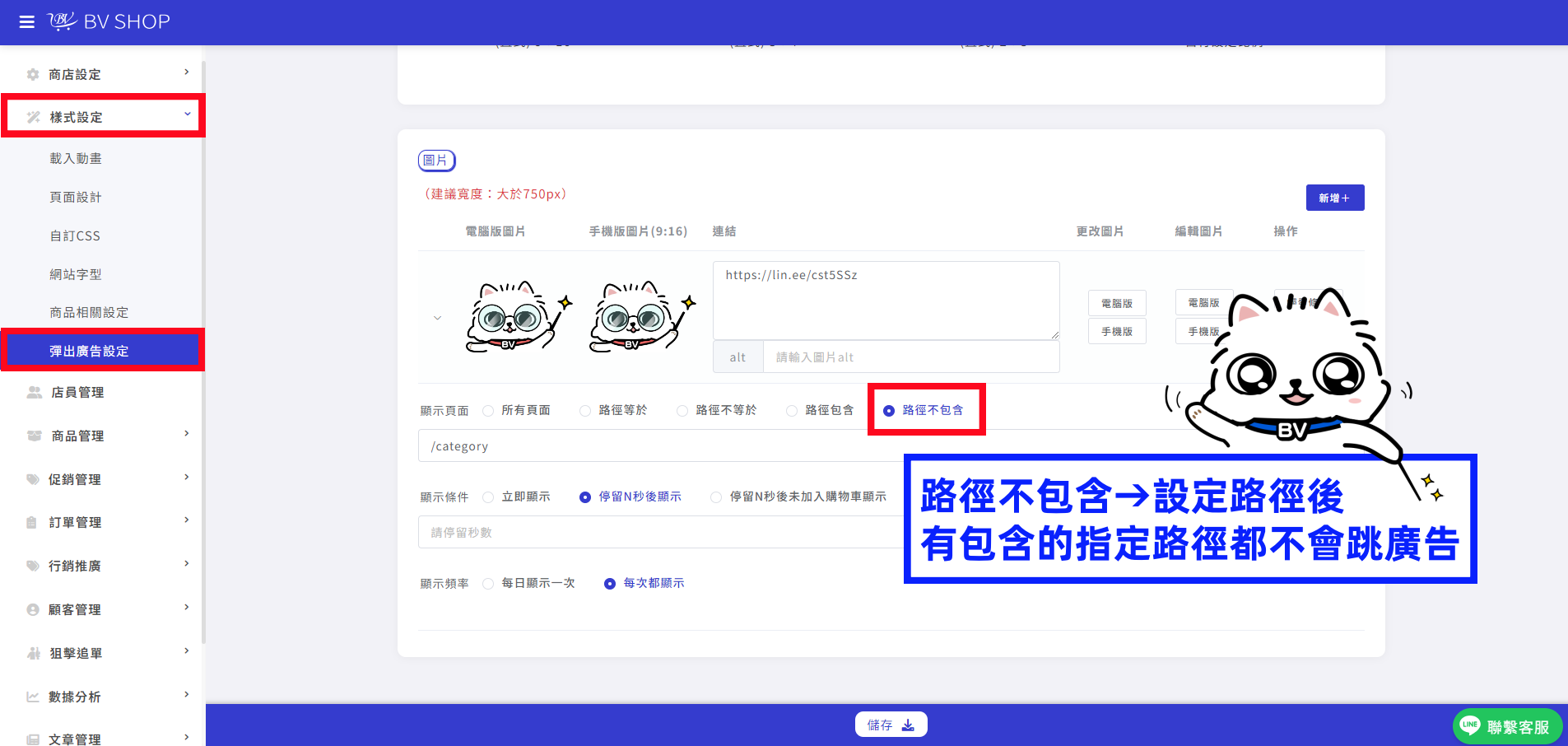Choose 停留N秒後未加入購物車顯示 option
Image resolution: width=1568 pixels, height=746 pixels.
point(716,497)
